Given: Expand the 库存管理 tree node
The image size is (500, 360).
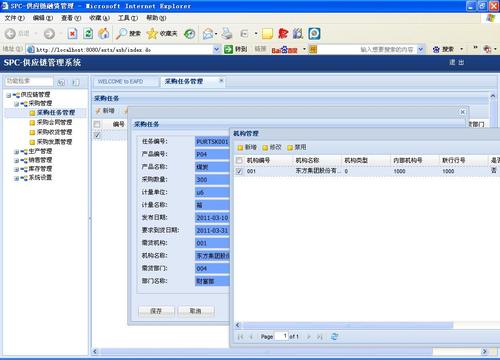Looking at the screenshot, I should pyautogui.click(x=16, y=169).
